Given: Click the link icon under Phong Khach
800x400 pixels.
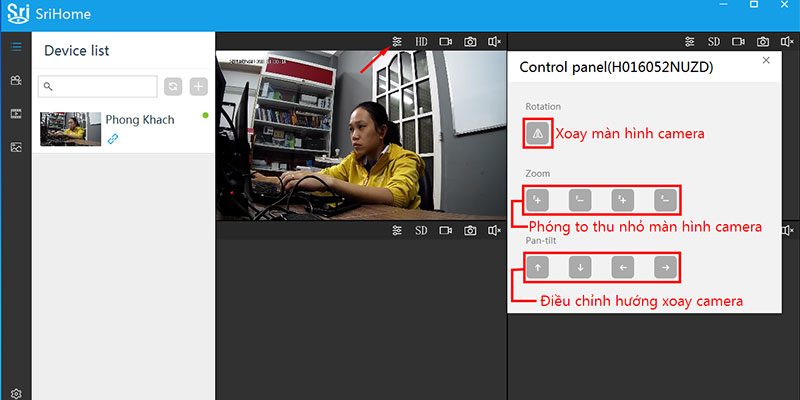Looking at the screenshot, I should (113, 138).
